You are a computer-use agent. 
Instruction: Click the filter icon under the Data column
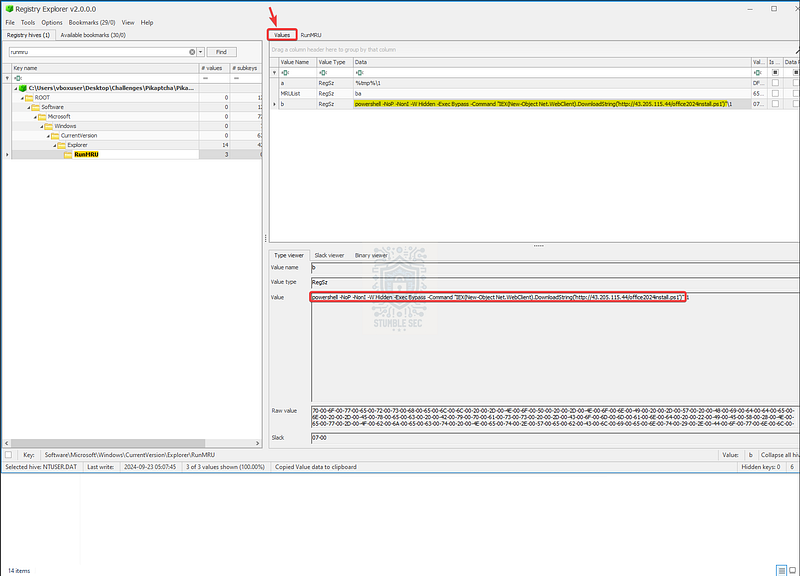point(359,72)
